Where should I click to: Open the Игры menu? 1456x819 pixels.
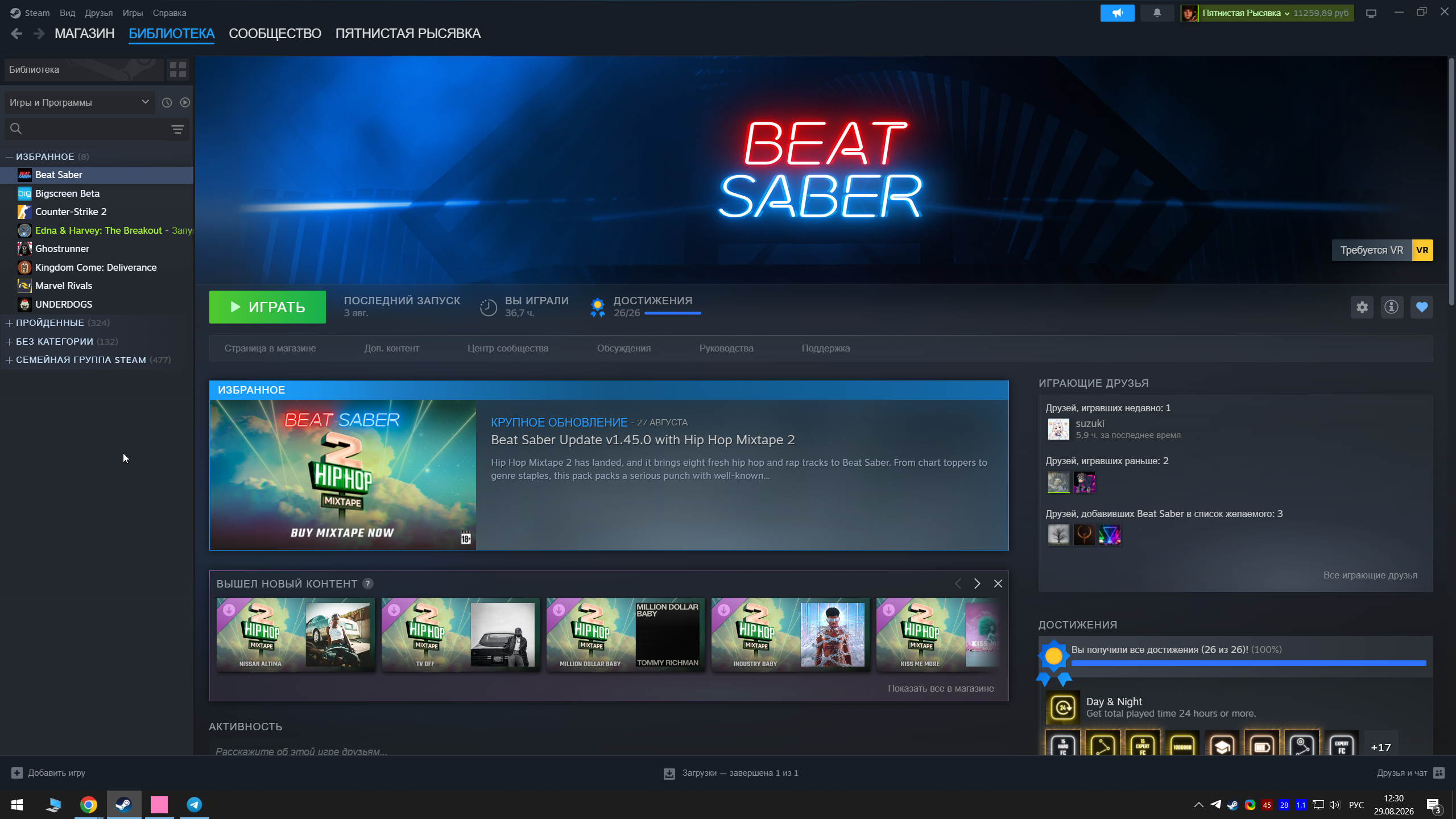tap(133, 13)
